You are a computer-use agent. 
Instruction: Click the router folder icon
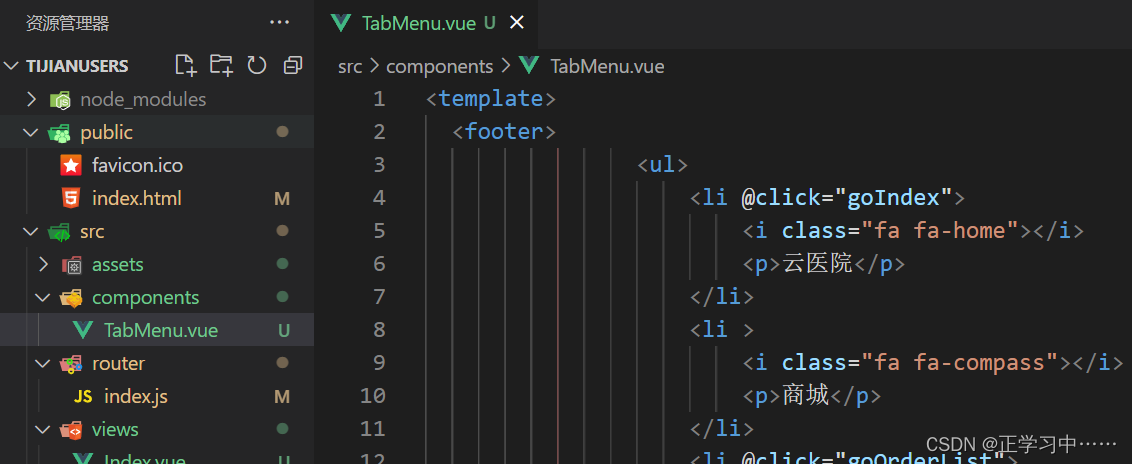tap(71, 364)
